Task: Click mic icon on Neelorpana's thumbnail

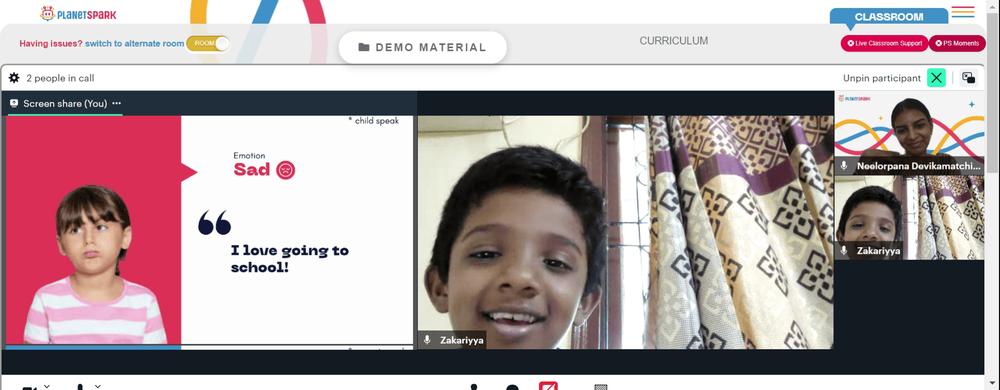Action: [x=844, y=166]
